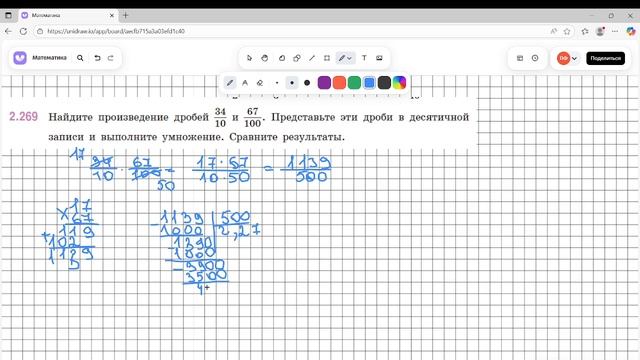Set the largest stroke thickness
The width and height of the screenshot is (640, 360).
tap(307, 83)
